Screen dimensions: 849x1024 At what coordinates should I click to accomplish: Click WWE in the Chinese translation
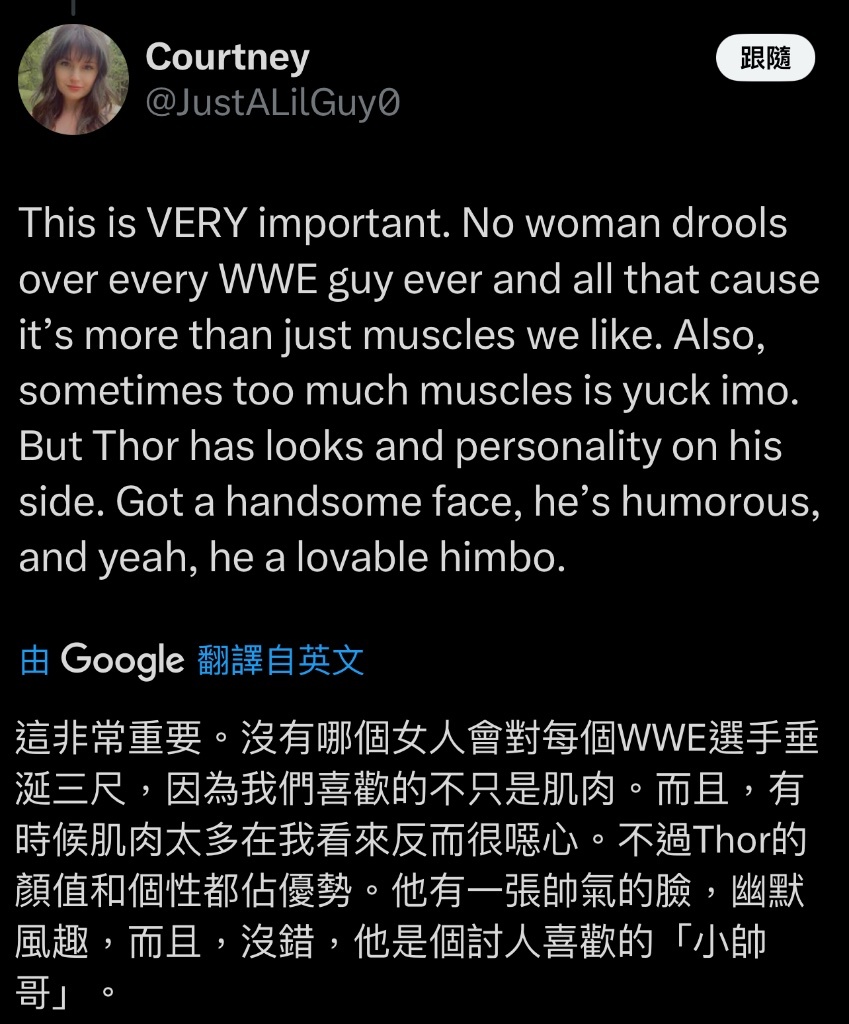point(662,739)
